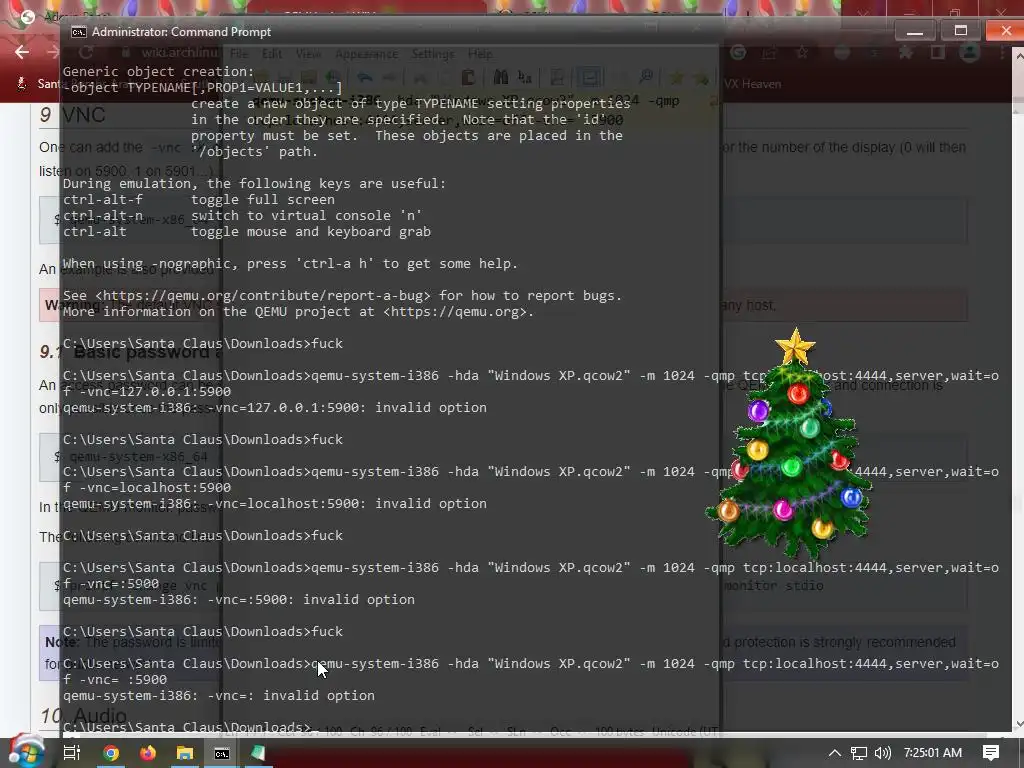Open the volume tray icon
The height and width of the screenshot is (768, 1024).
[x=882, y=753]
